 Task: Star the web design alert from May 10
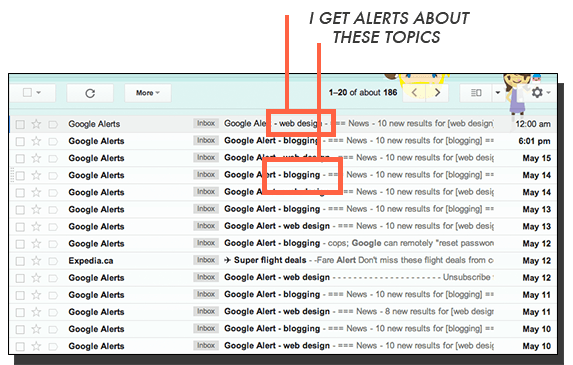pos(36,346)
